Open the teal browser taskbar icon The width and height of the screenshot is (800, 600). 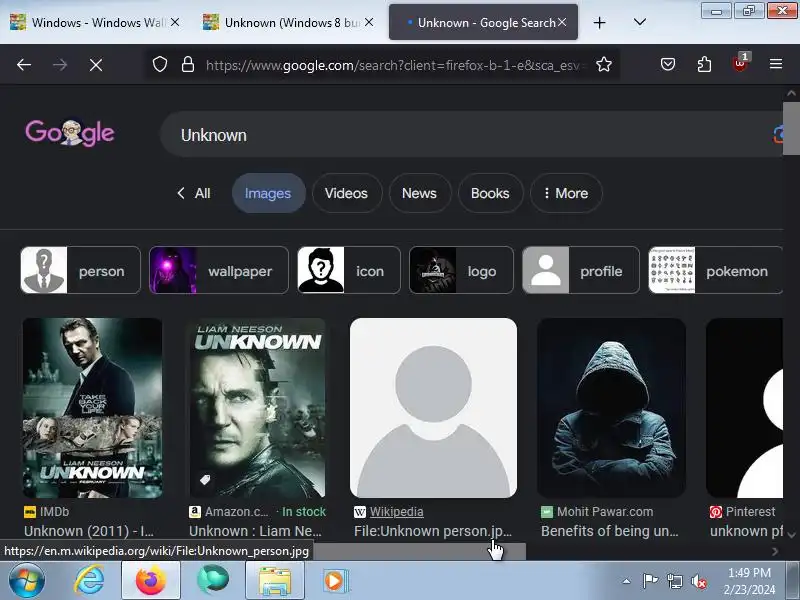[213, 581]
